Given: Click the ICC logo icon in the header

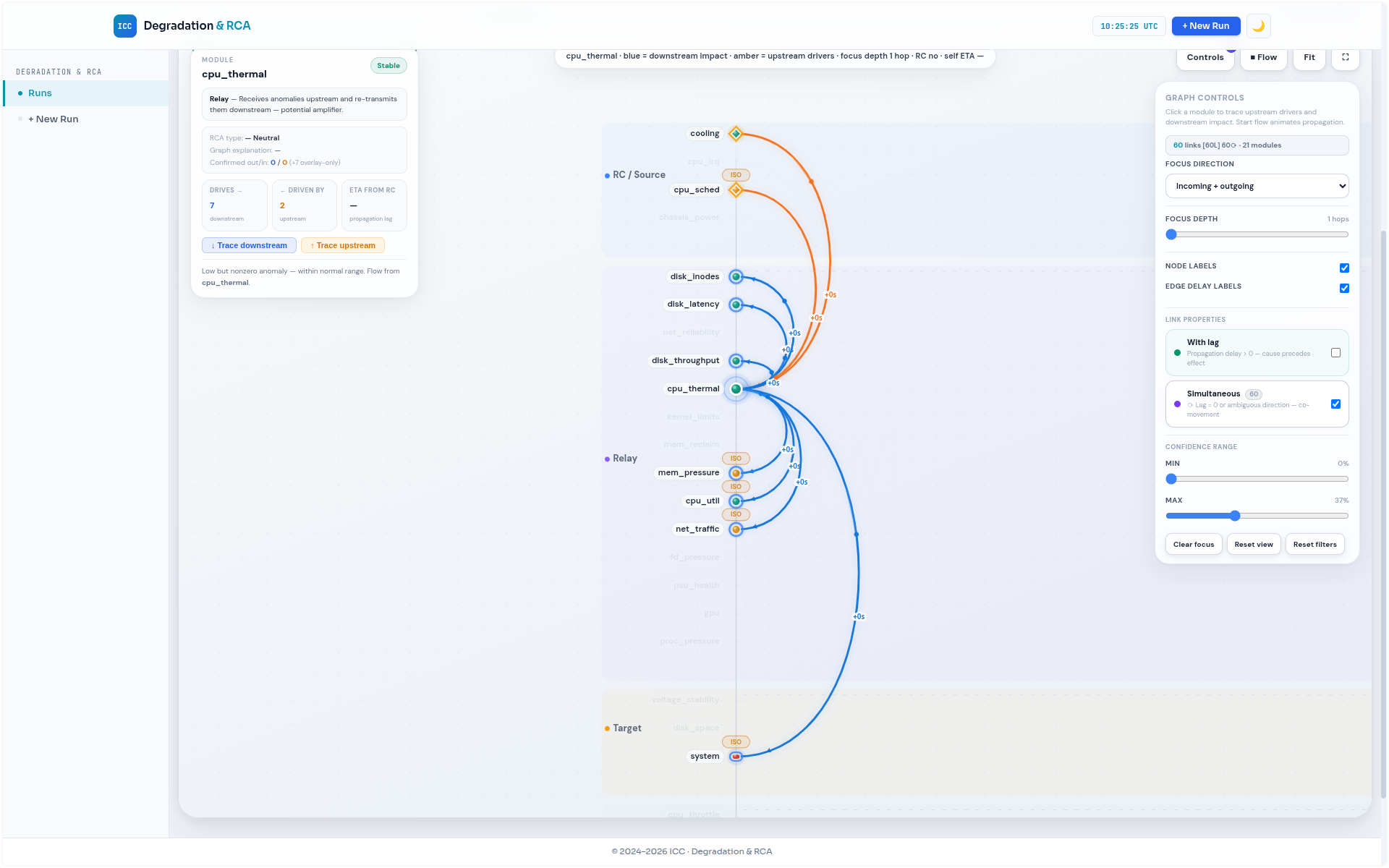Looking at the screenshot, I should pos(124,26).
